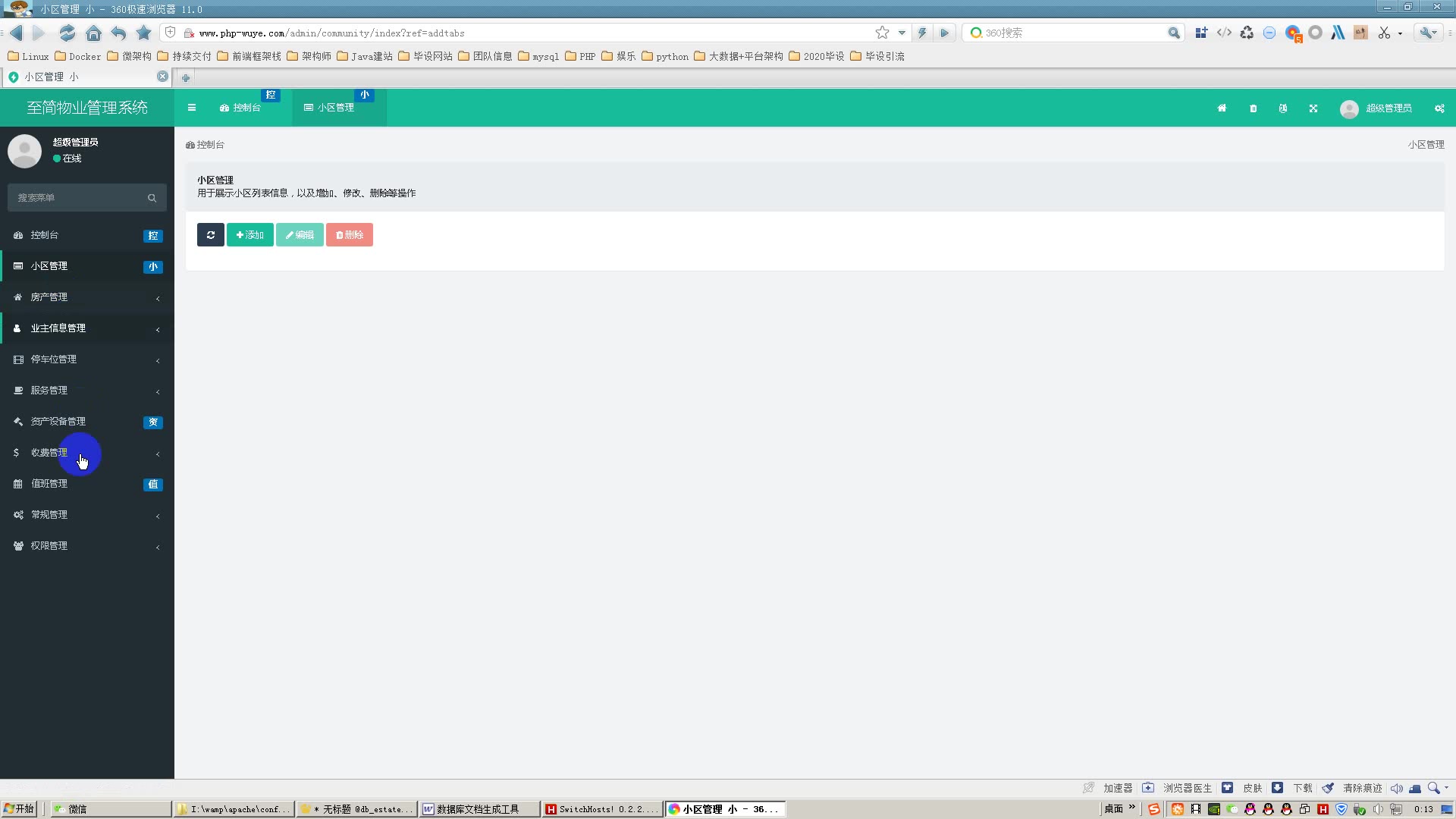Screen dimensions: 1456x819
Task: Expand the 房产管理 menu item
Action: point(86,296)
